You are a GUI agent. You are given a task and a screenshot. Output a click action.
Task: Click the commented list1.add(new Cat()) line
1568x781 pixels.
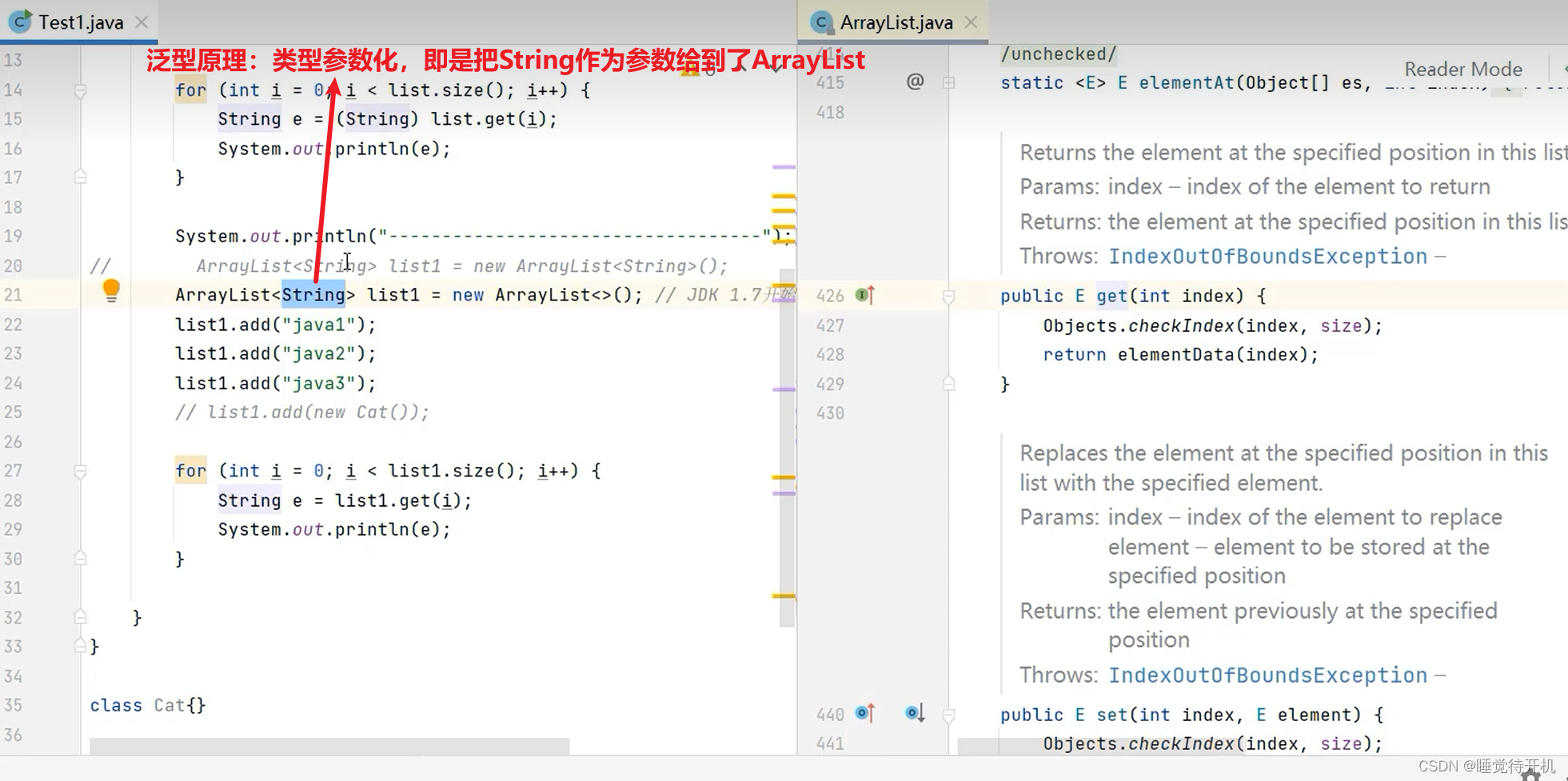(x=301, y=412)
